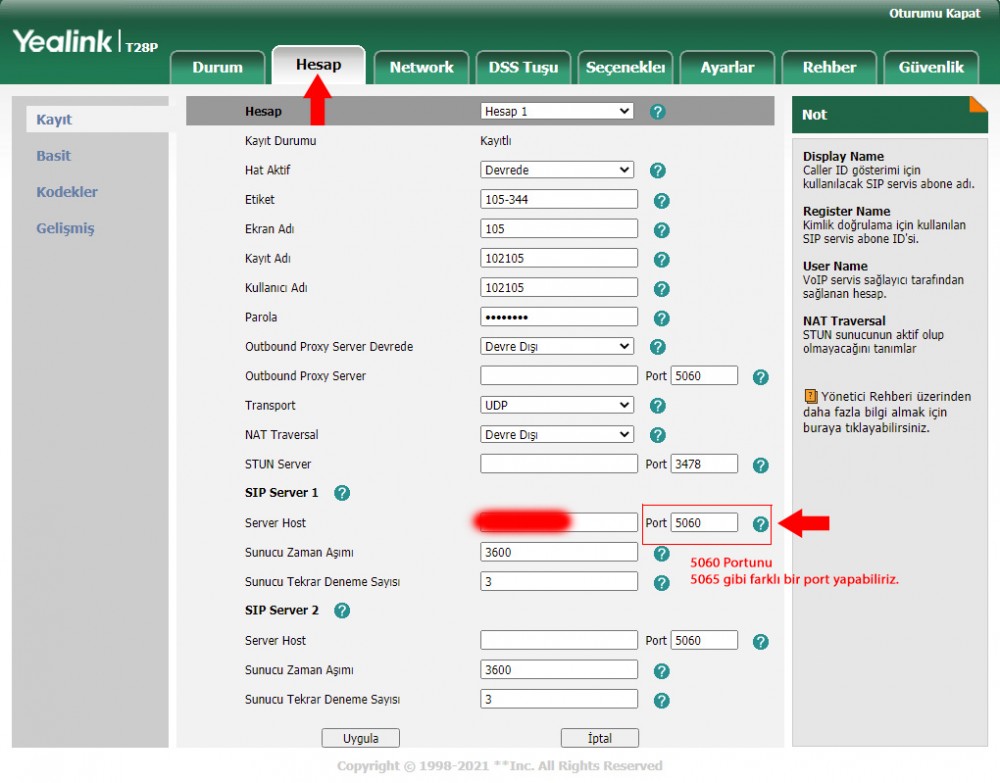Open the Rehber tab

click(x=829, y=68)
